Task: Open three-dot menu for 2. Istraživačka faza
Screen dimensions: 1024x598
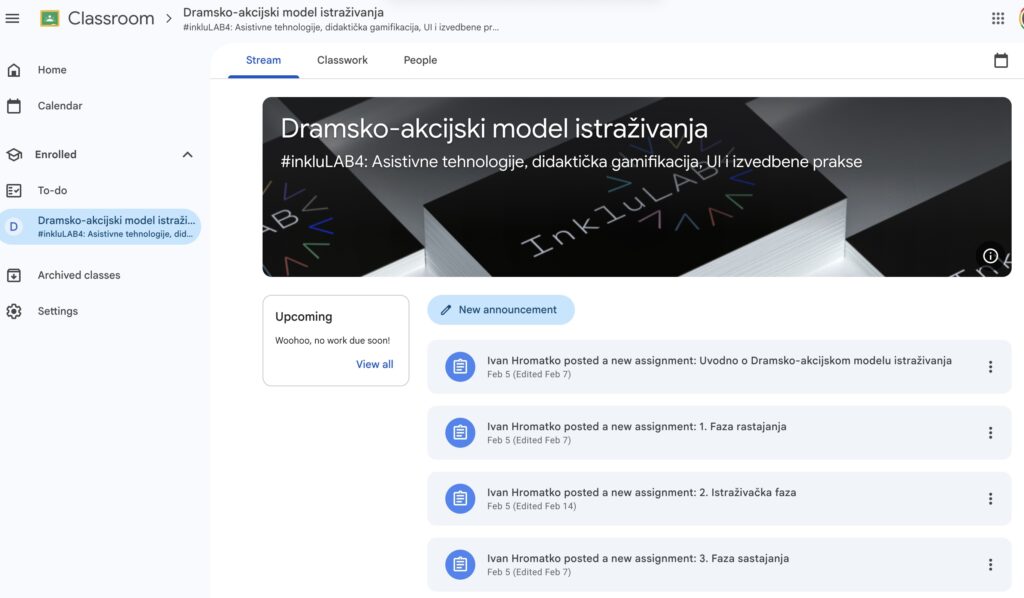Action: (x=990, y=499)
